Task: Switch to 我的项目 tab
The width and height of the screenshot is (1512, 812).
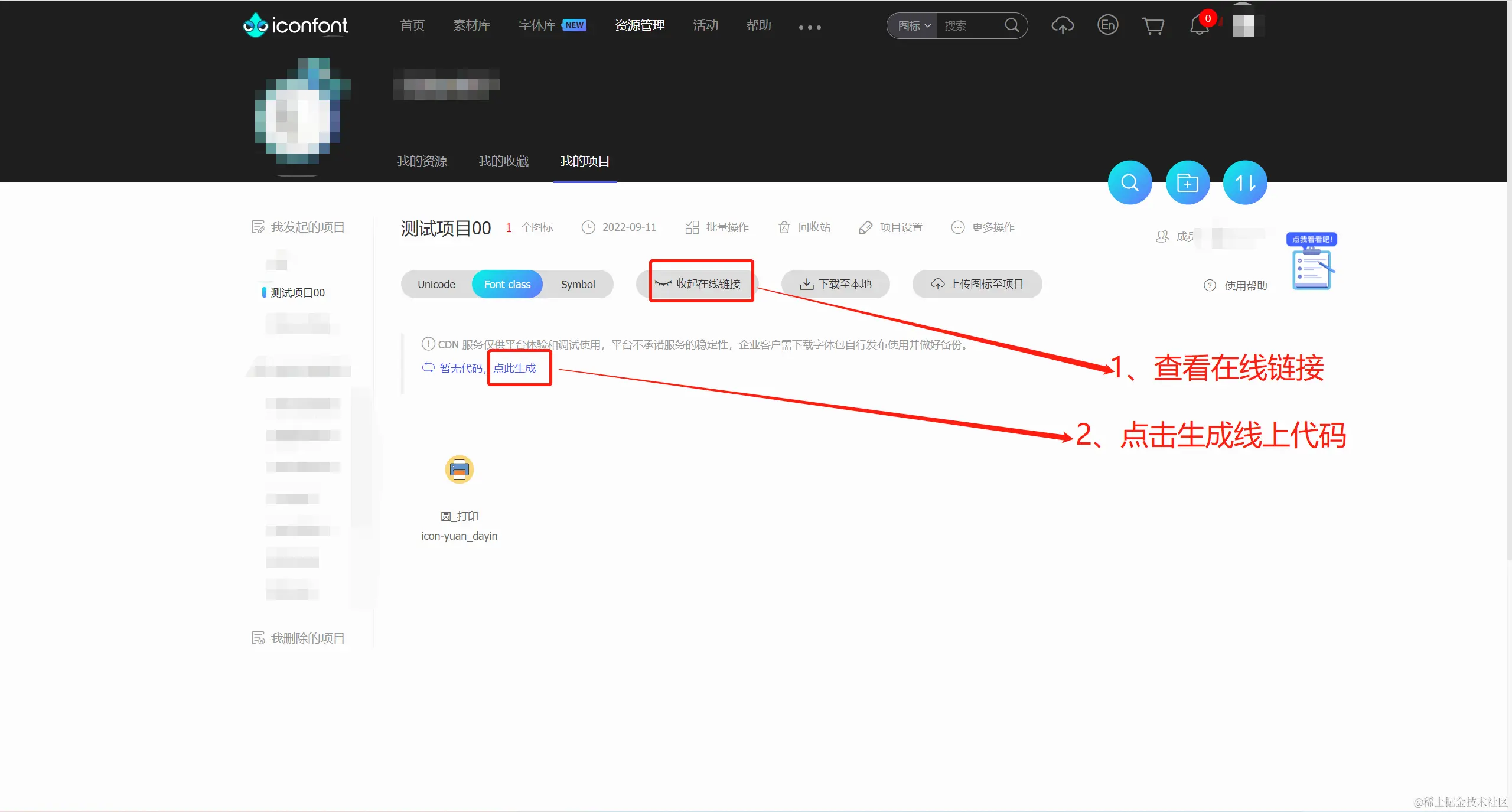Action: (x=585, y=161)
